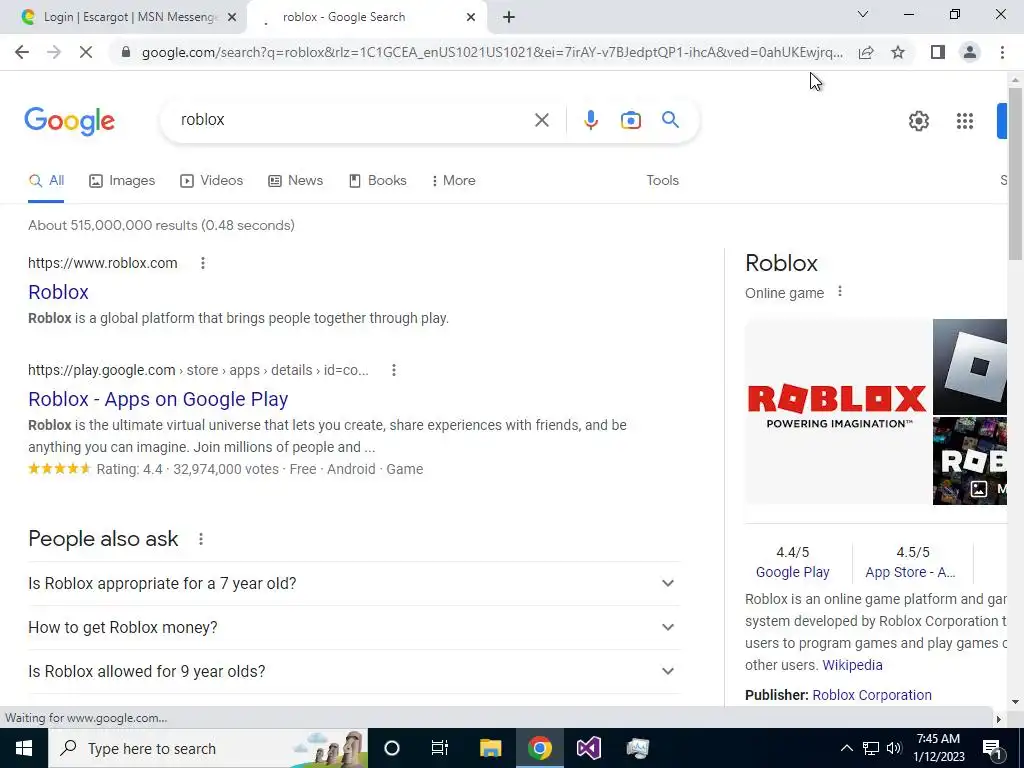This screenshot has width=1024, height=768.
Task: Expand 'Is Roblox appropriate for a 7 year old?'
Action: pyautogui.click(x=354, y=583)
